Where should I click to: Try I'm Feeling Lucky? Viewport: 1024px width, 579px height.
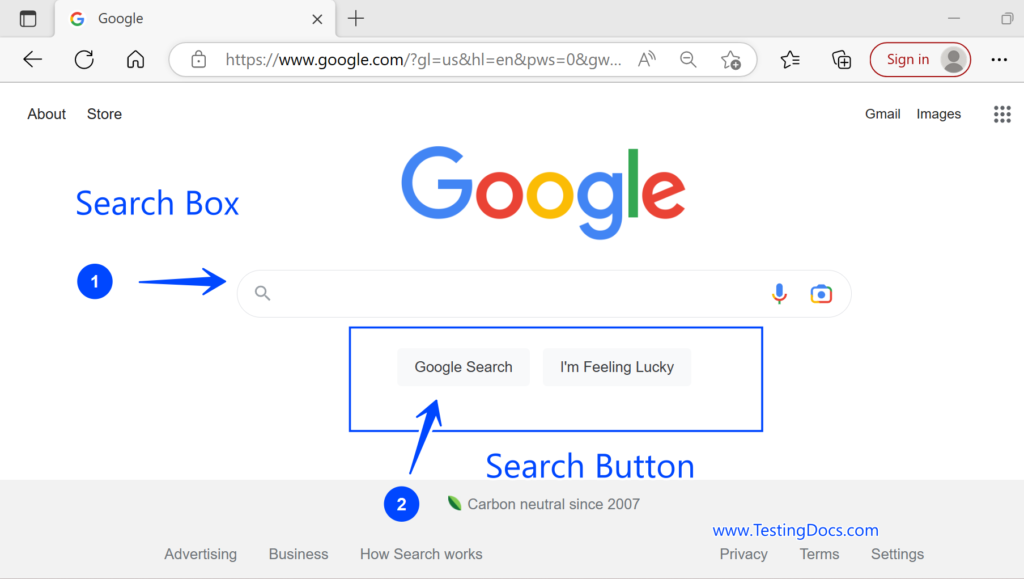(616, 367)
